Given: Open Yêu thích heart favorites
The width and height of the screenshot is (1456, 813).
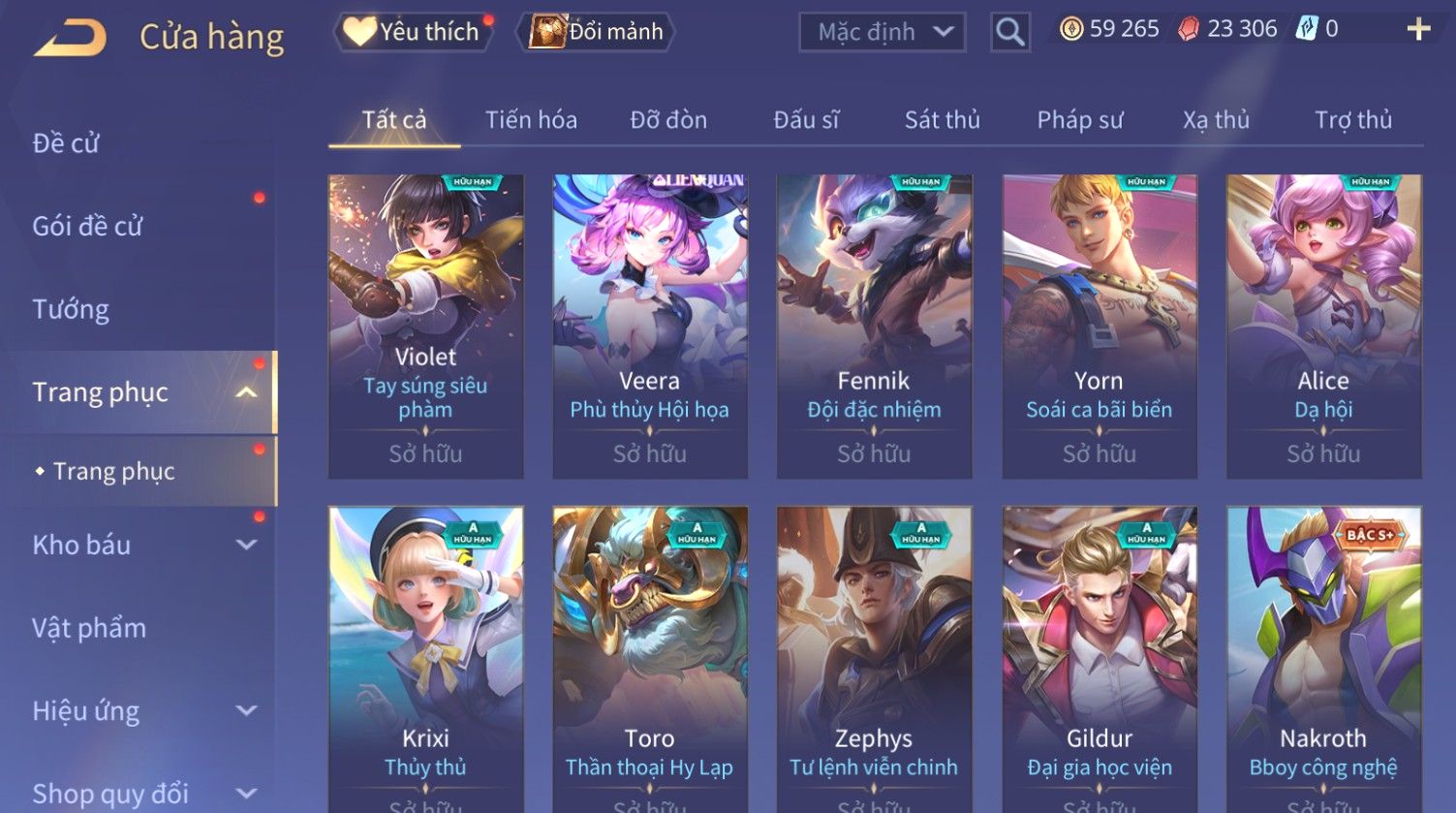Looking at the screenshot, I should 414,31.
